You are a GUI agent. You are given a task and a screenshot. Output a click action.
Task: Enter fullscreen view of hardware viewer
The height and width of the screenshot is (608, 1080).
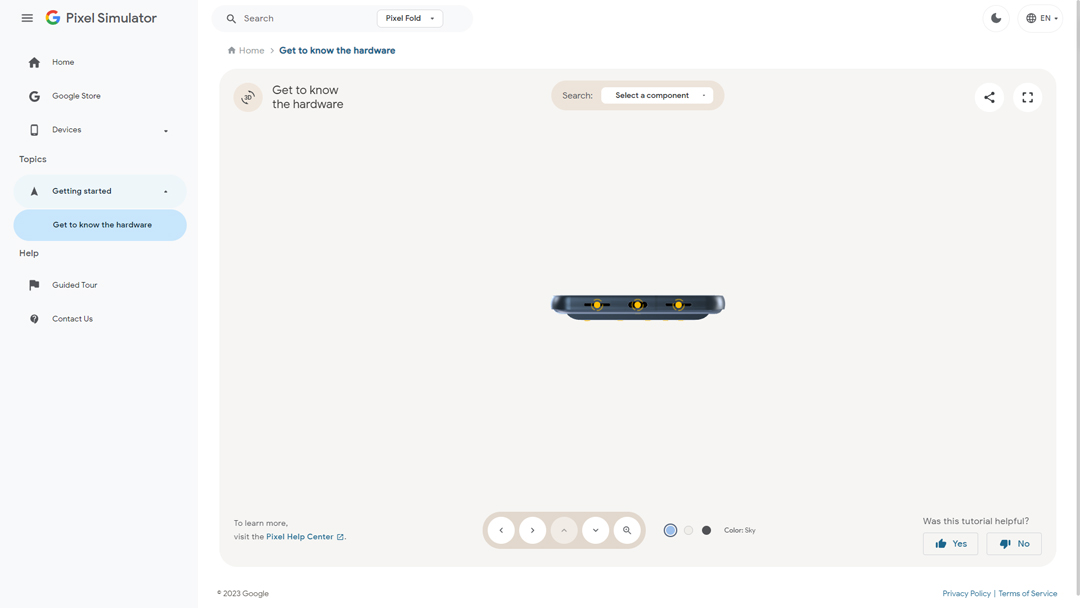pos(1027,97)
